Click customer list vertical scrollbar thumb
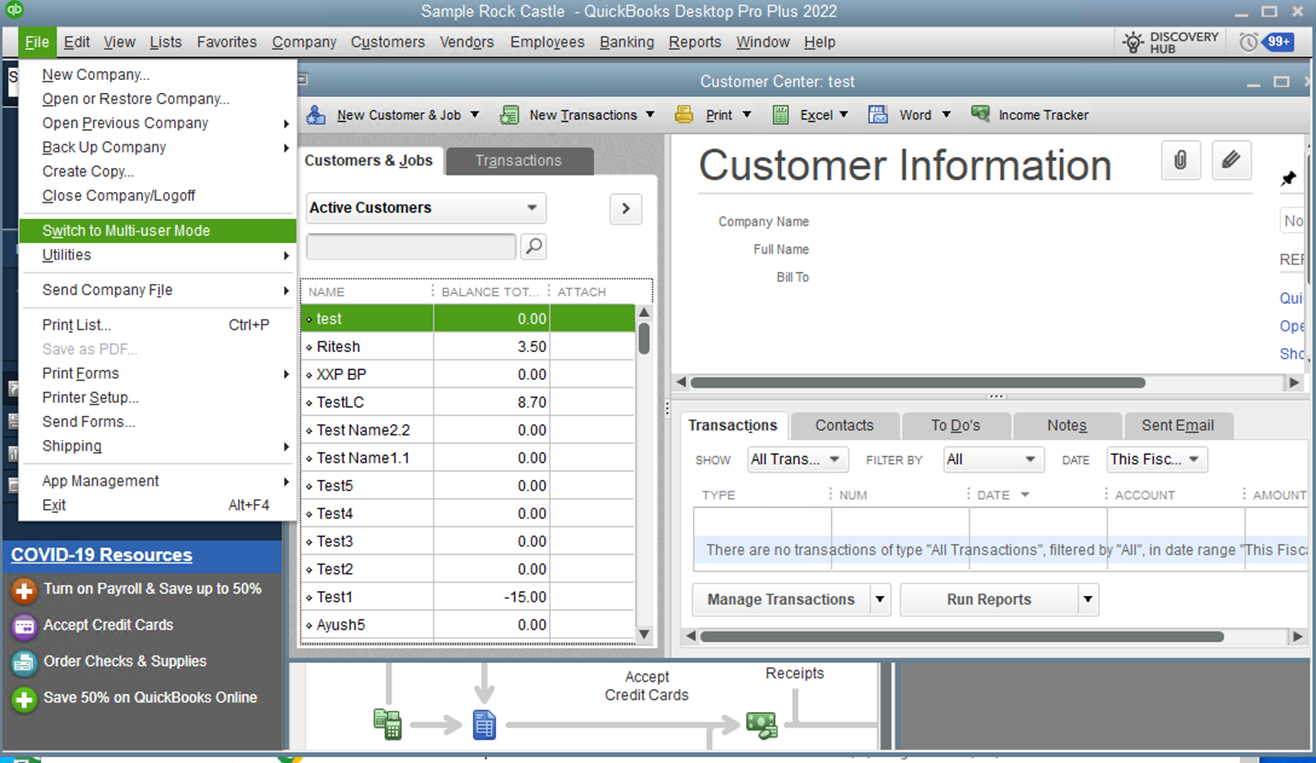The image size is (1316, 763). click(x=644, y=338)
